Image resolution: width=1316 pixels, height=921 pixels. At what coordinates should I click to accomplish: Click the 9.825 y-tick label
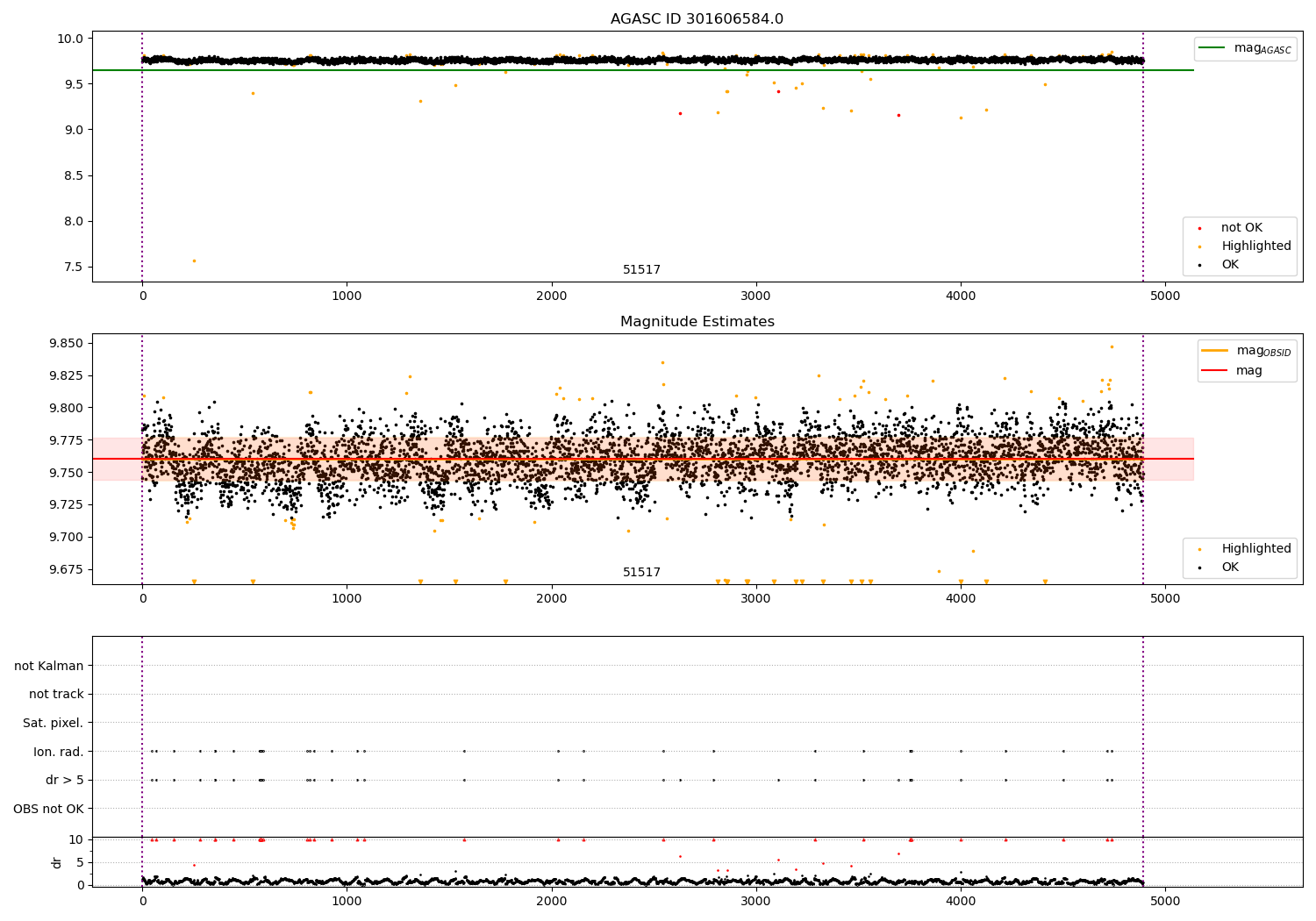[67, 375]
